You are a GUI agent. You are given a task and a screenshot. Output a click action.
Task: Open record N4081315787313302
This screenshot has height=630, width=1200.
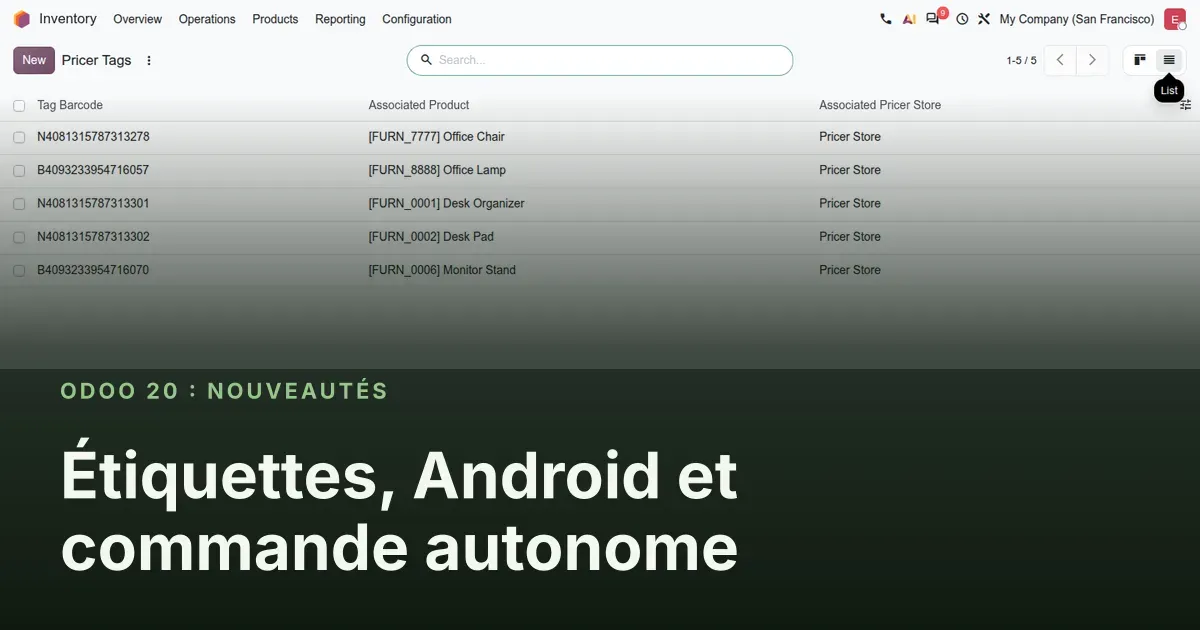pos(93,237)
